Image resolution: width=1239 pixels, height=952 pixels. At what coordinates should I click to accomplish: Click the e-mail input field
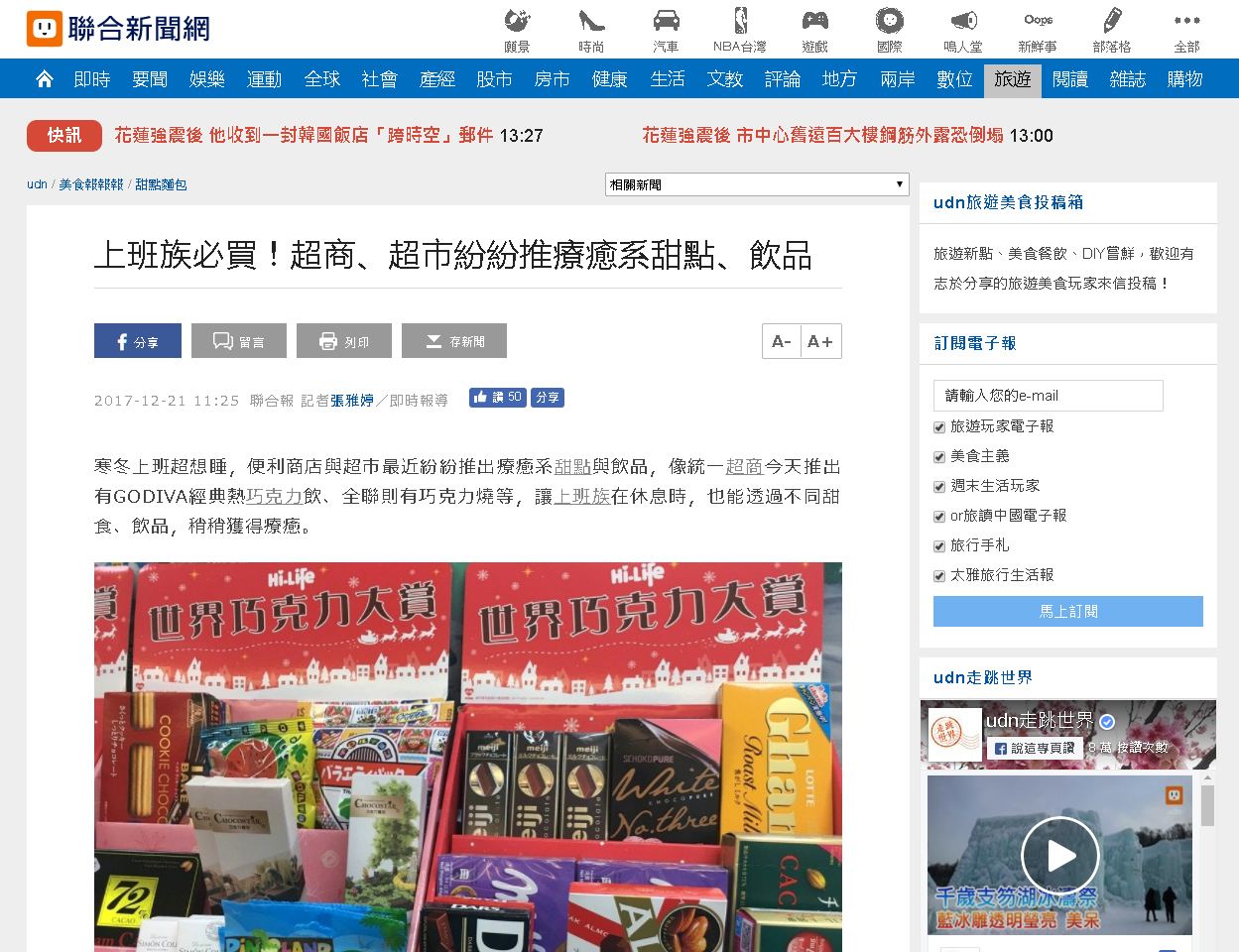coord(1048,396)
